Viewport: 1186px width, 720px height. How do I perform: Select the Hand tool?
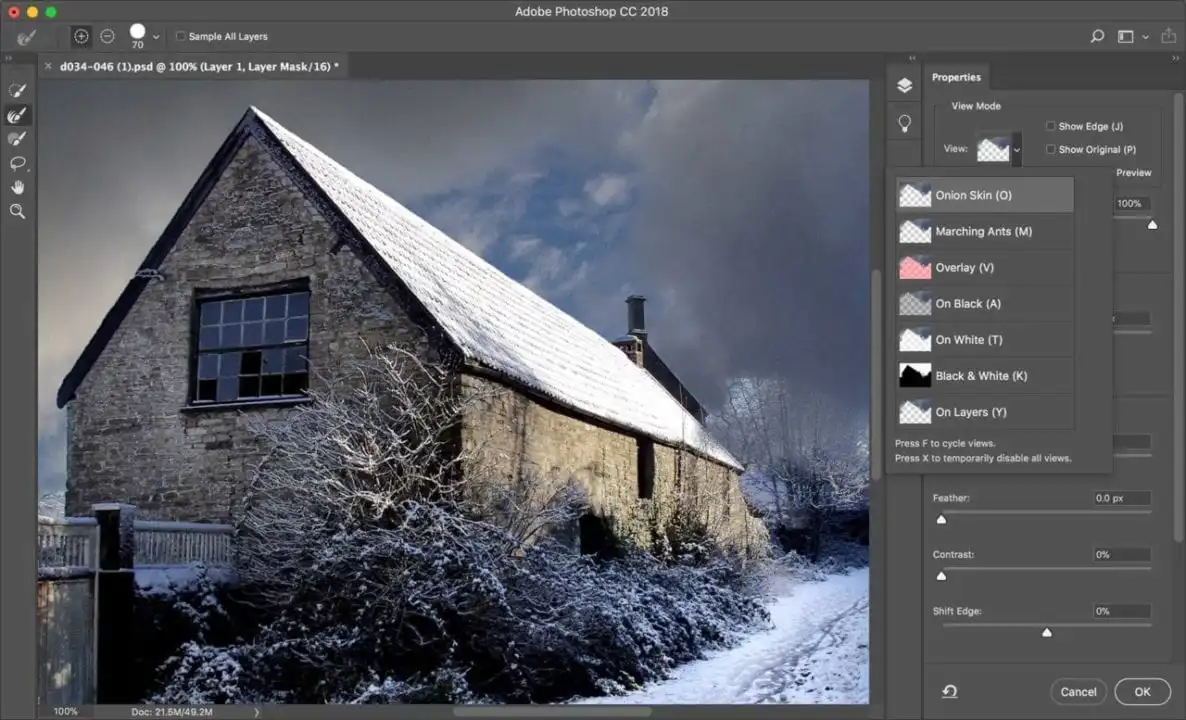17,187
